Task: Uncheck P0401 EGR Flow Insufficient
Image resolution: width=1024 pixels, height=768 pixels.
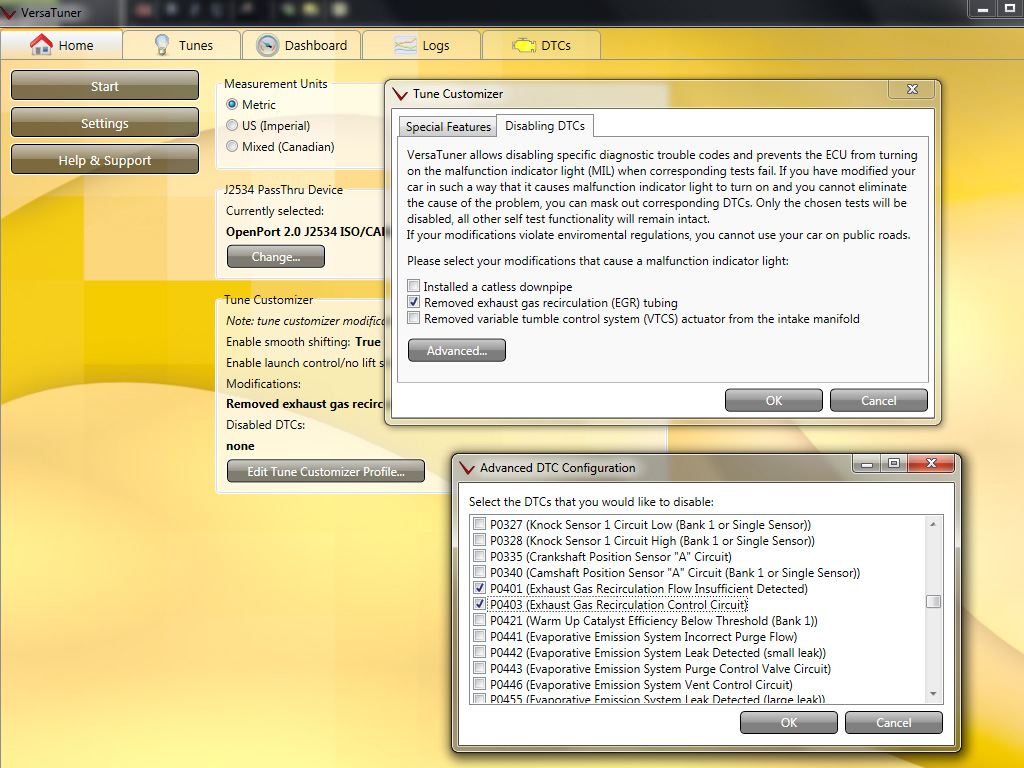Action: click(479, 588)
